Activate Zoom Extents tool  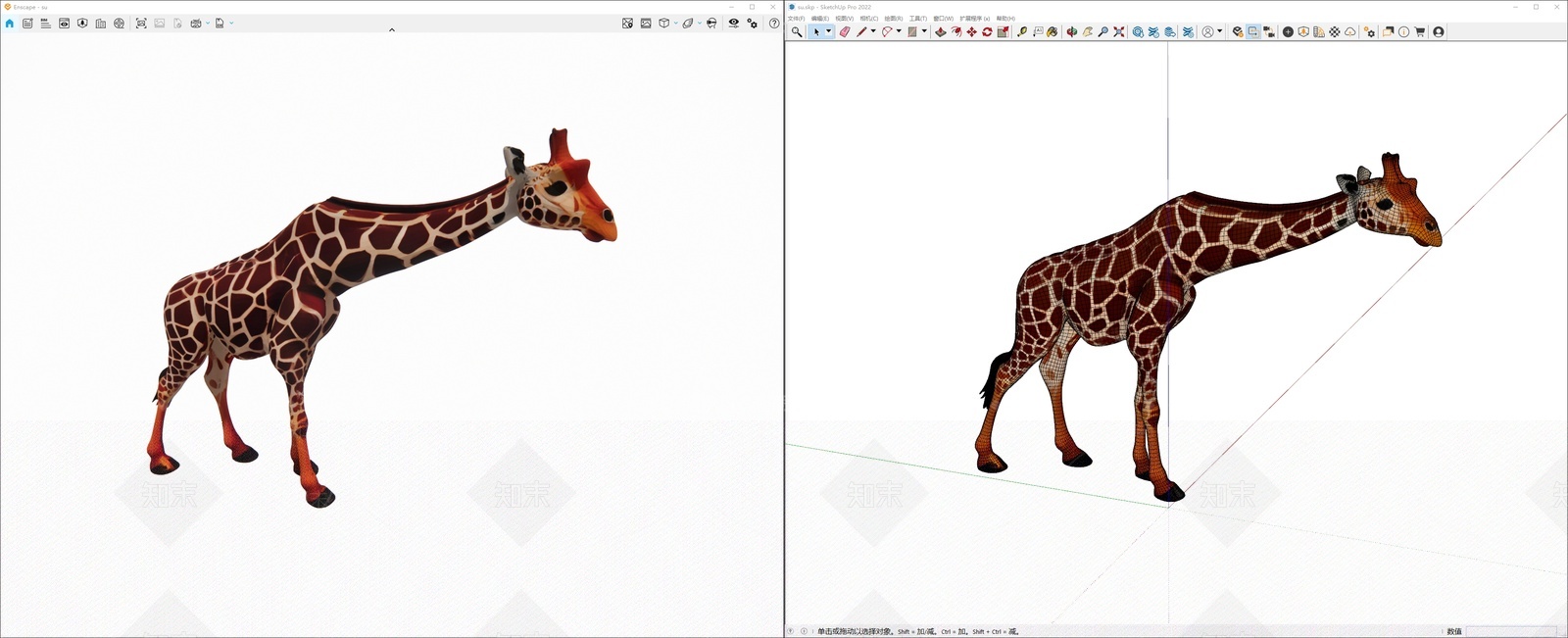point(1118,31)
